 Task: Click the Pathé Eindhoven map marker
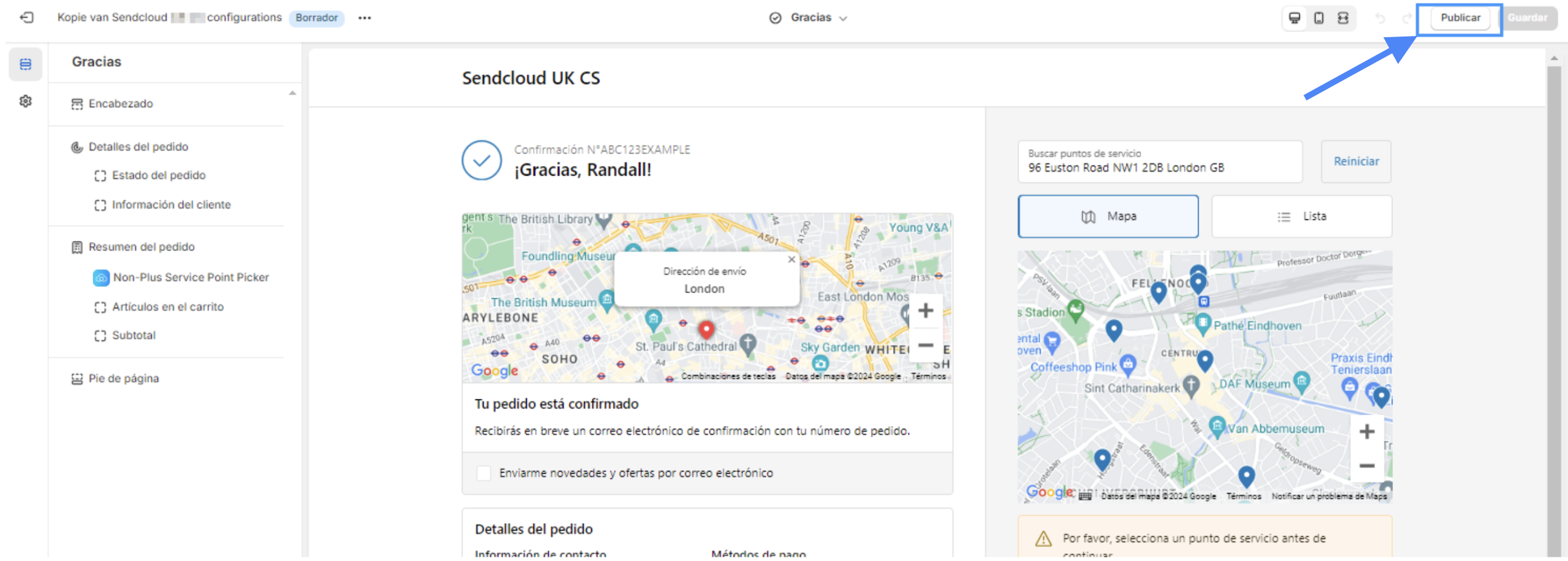[1202, 323]
